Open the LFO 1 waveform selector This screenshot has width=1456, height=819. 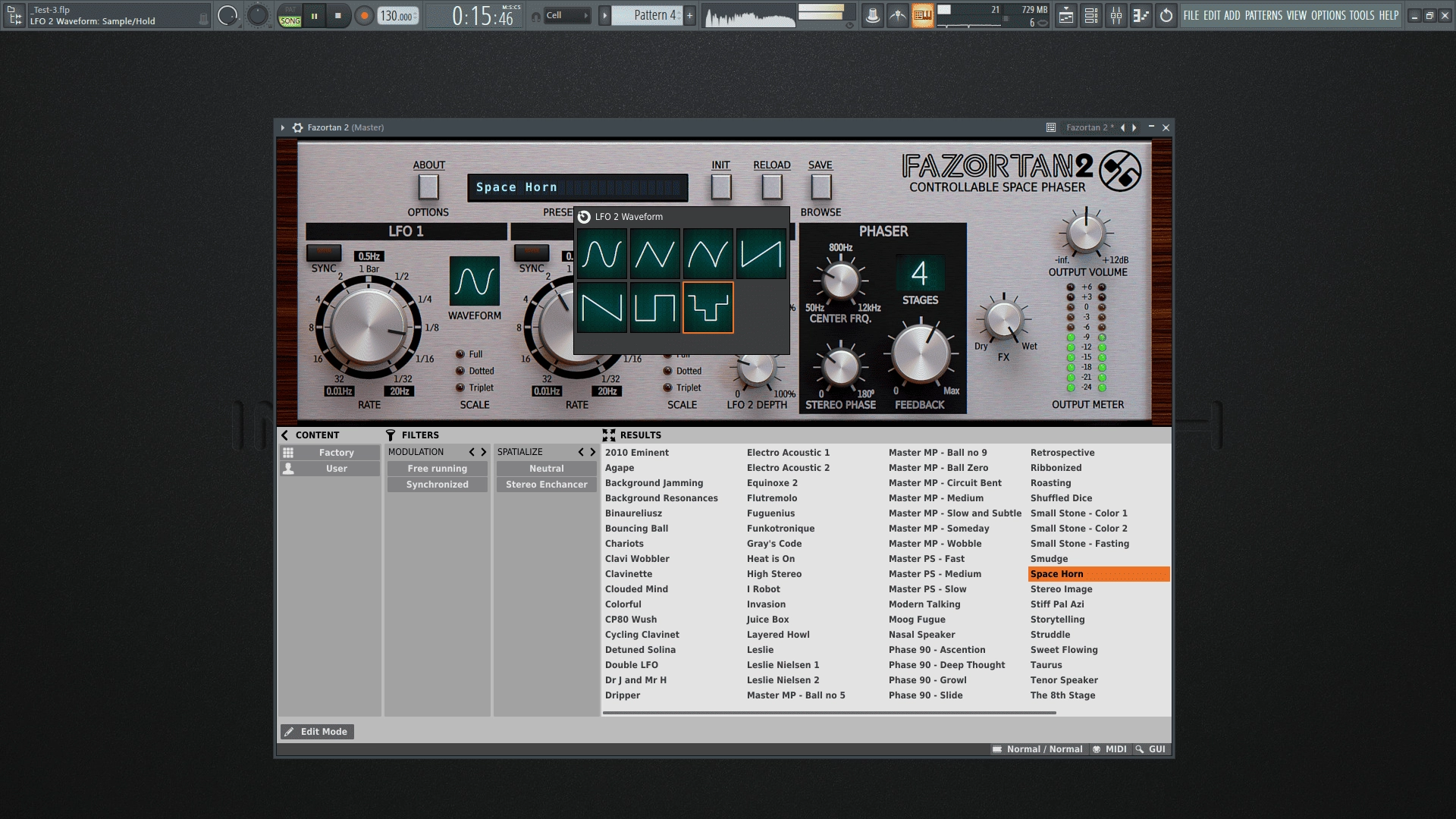[475, 281]
